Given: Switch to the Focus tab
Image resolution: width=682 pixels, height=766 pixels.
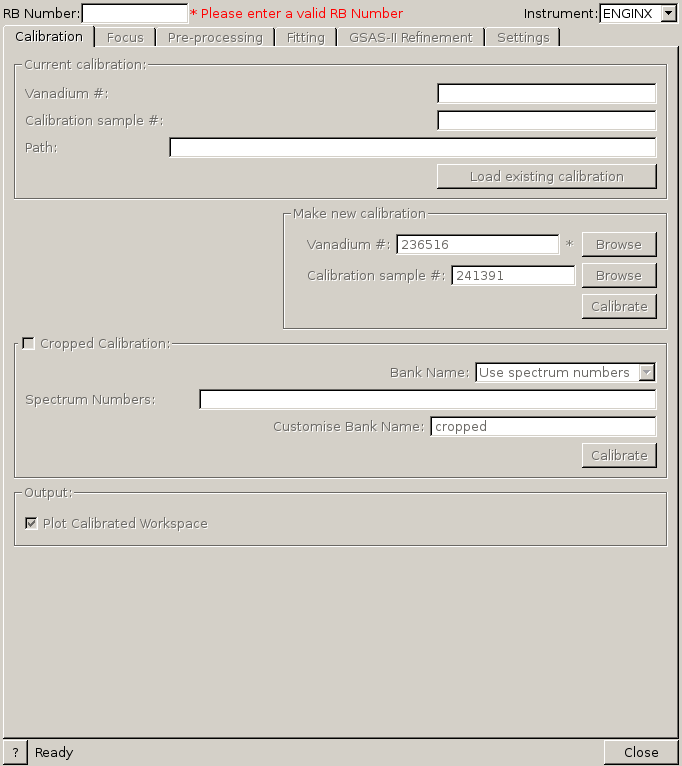Looking at the screenshot, I should [125, 38].
